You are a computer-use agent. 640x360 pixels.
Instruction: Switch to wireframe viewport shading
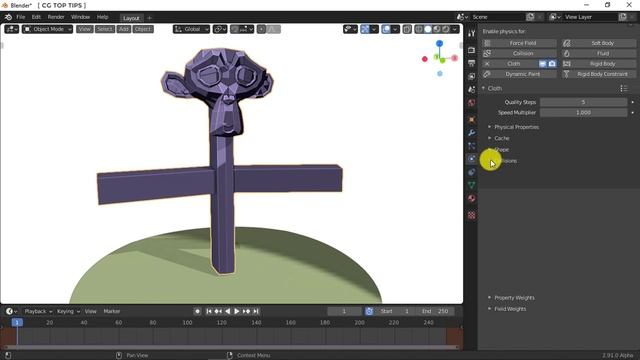click(x=419, y=29)
